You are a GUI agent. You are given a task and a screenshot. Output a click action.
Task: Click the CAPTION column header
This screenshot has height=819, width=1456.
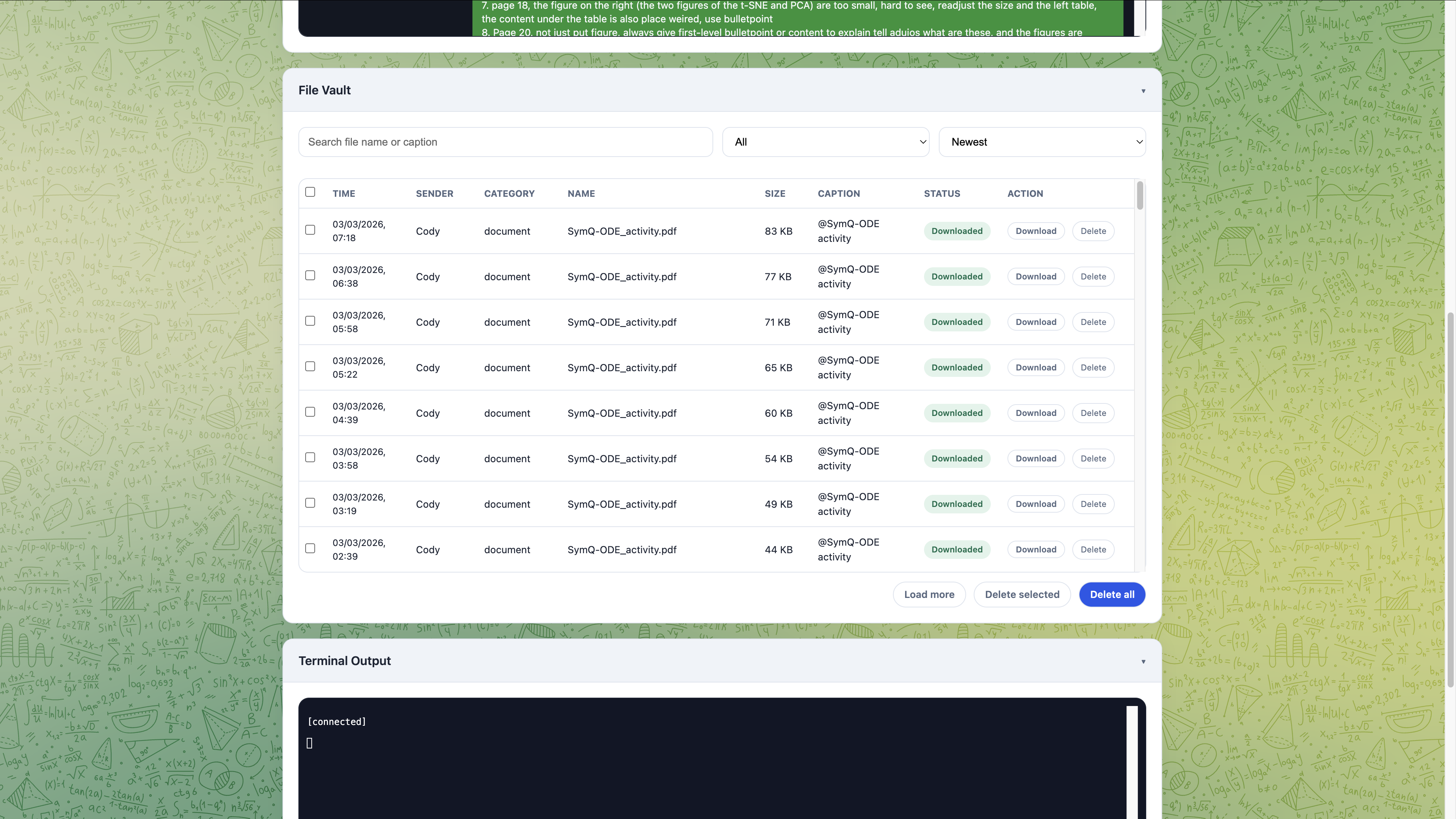click(x=839, y=193)
